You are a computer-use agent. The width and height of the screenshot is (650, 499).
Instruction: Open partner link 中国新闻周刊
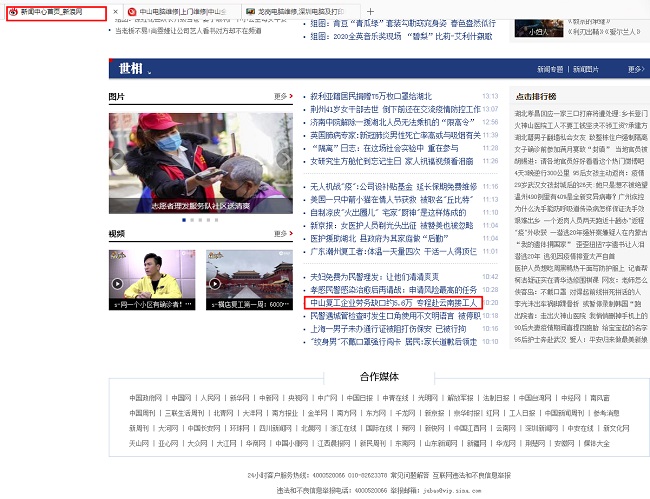coord(564,413)
